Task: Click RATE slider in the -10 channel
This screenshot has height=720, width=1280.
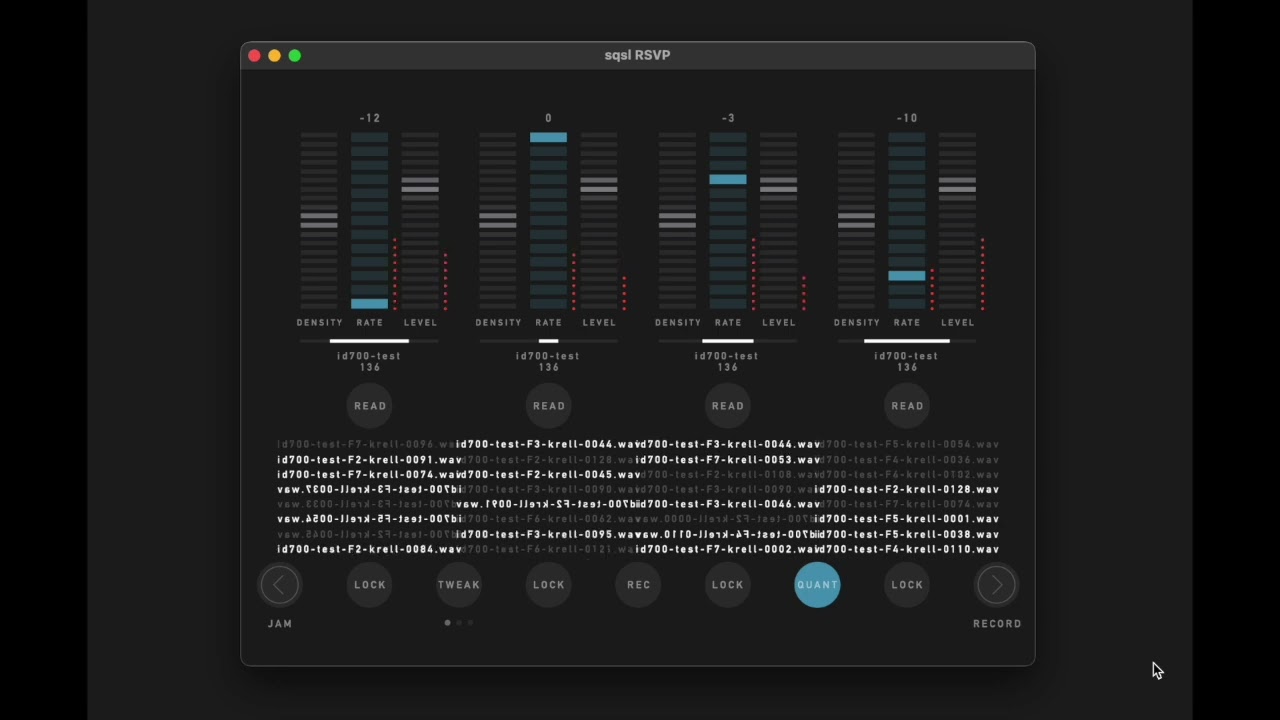Action: 907,221
